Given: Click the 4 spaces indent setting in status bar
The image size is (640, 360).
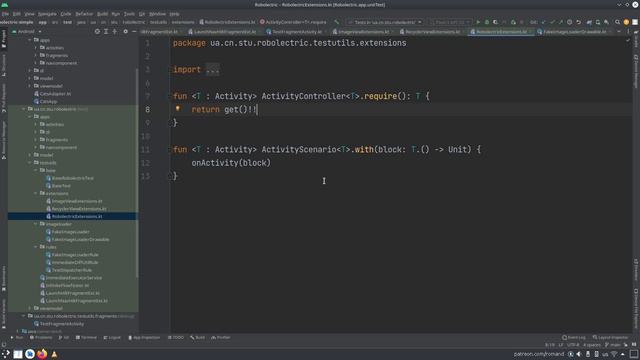Looking at the screenshot, I should (x=591, y=345).
